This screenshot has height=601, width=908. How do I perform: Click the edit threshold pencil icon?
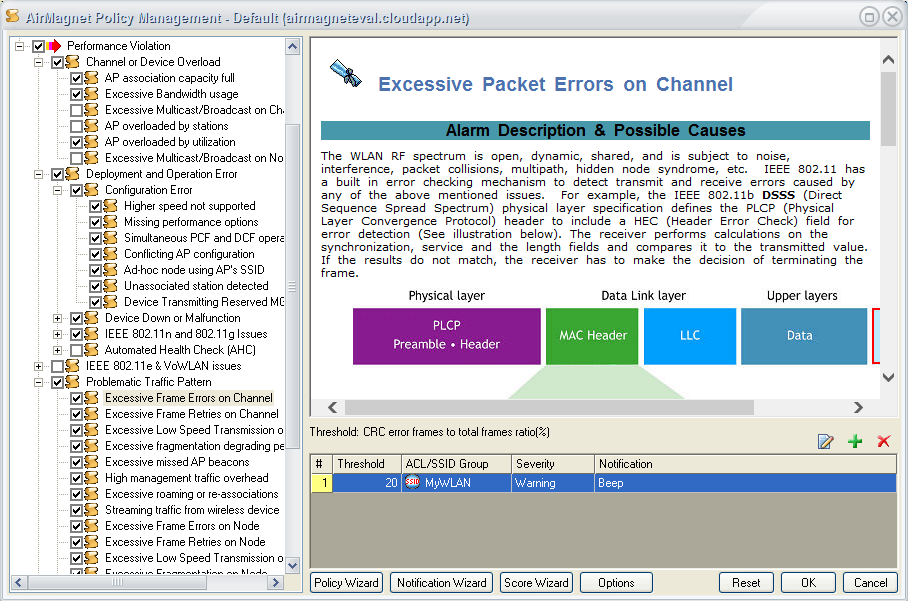[826, 441]
